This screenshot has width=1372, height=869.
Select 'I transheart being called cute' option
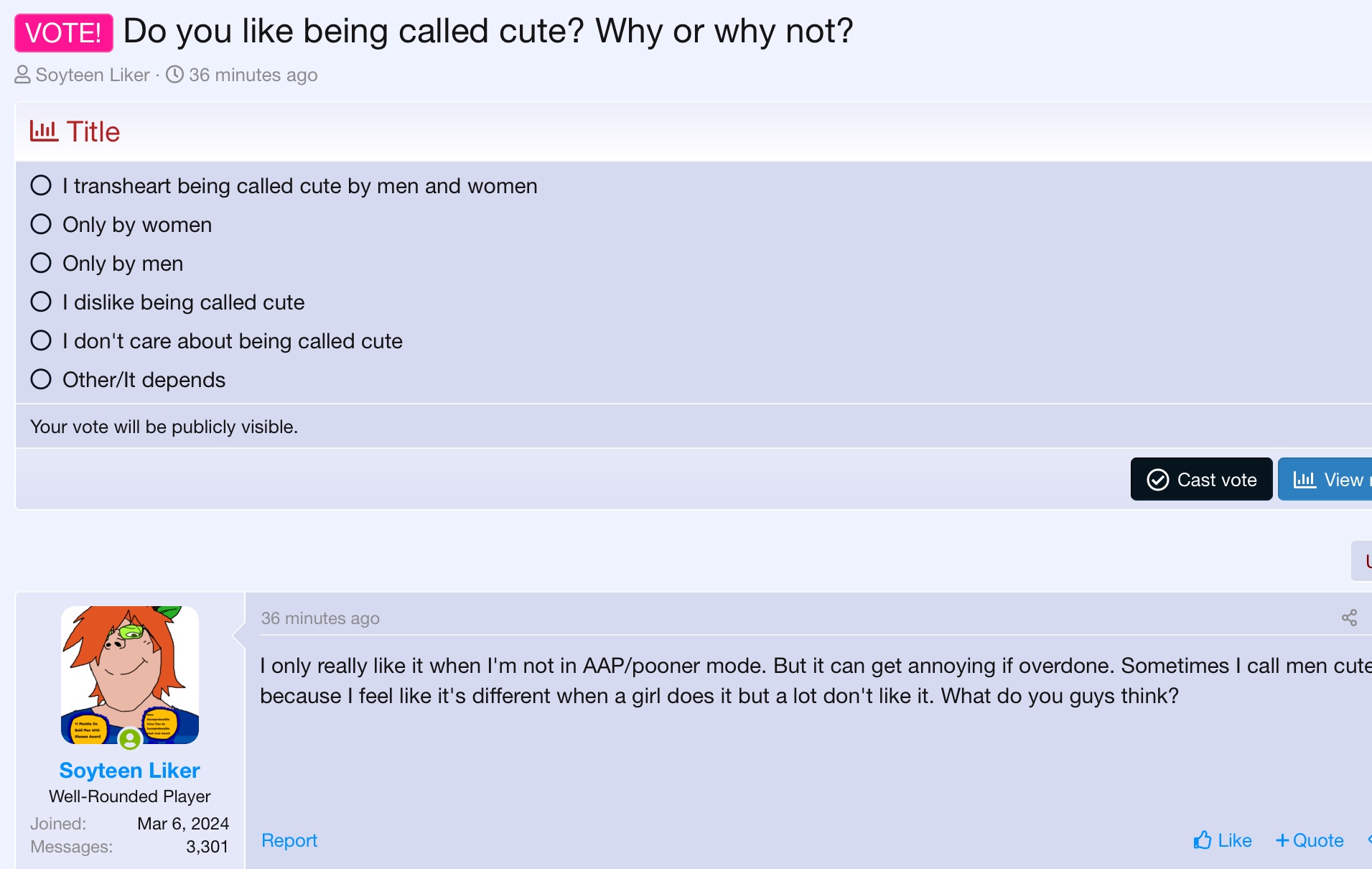(x=41, y=186)
